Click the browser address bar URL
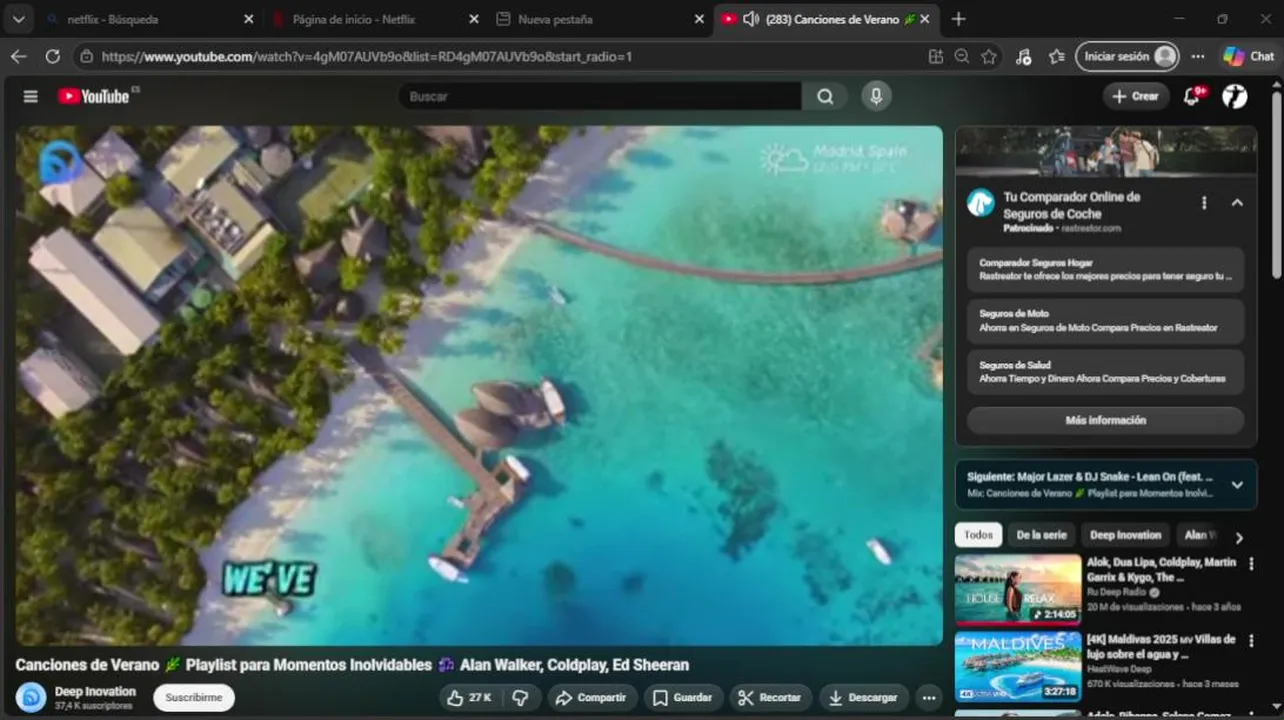 click(x=367, y=57)
